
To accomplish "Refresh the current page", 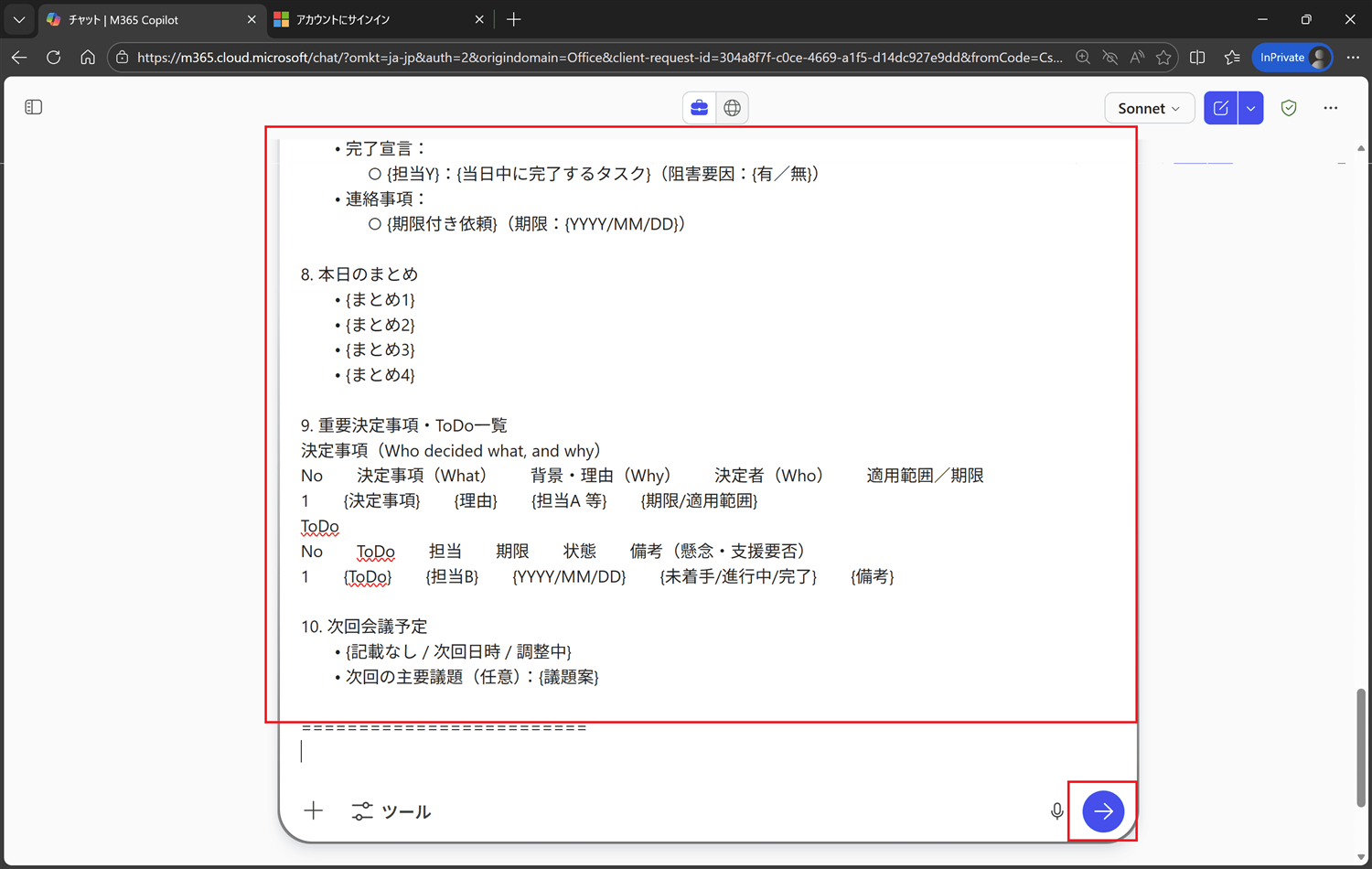I will pyautogui.click(x=53, y=57).
